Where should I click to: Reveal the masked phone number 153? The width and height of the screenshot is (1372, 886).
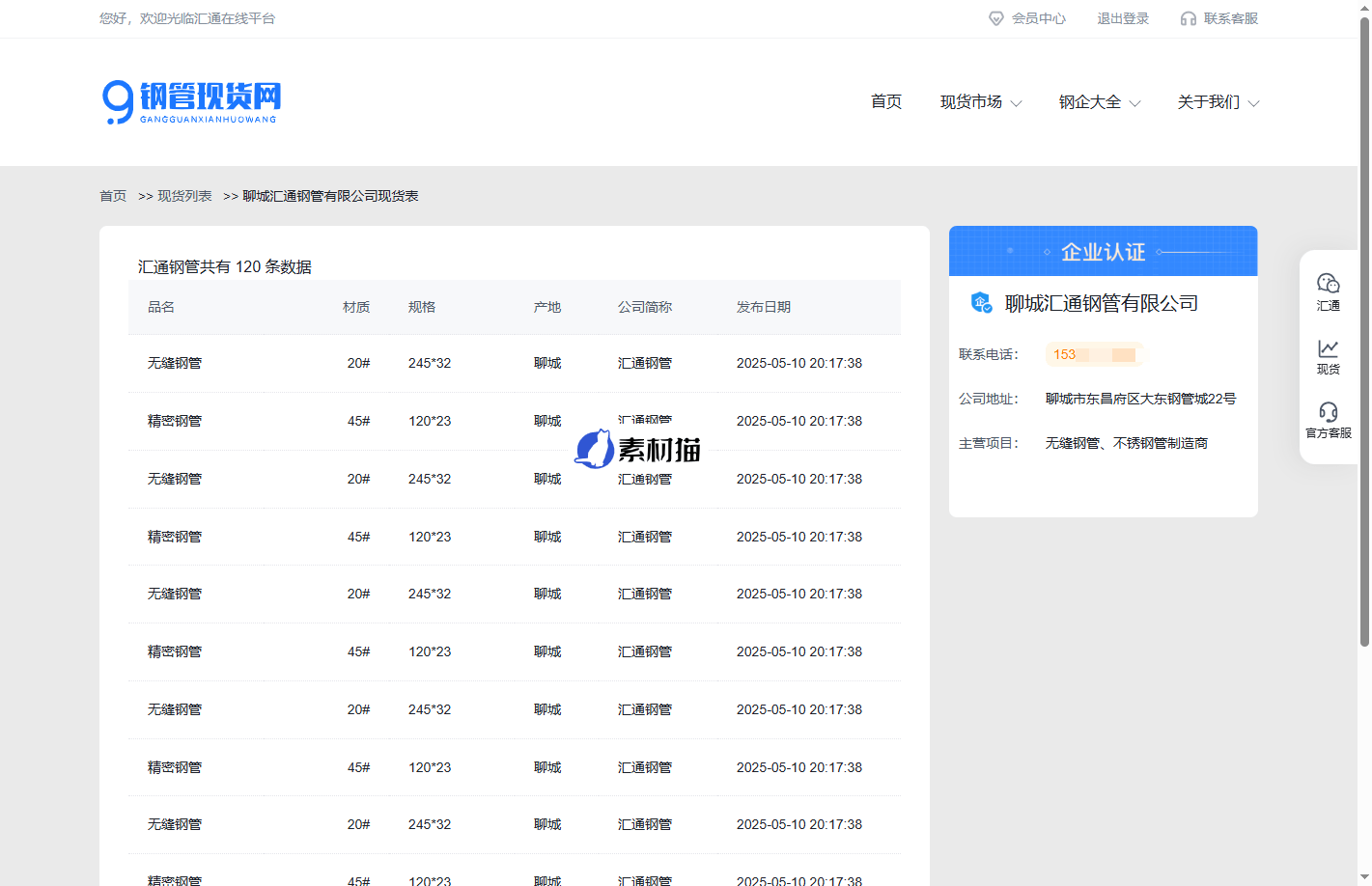(x=1094, y=354)
